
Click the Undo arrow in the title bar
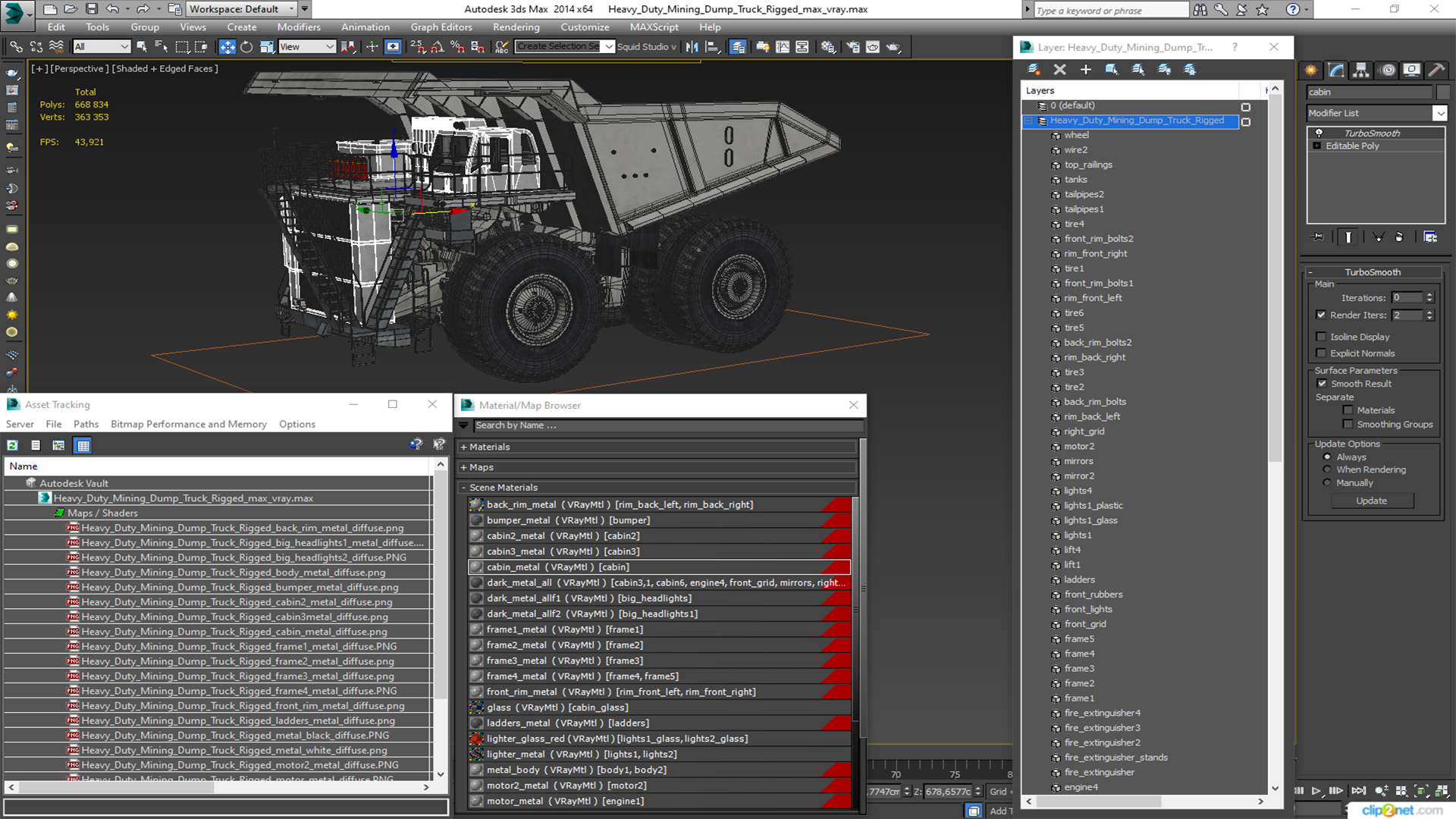(112, 9)
